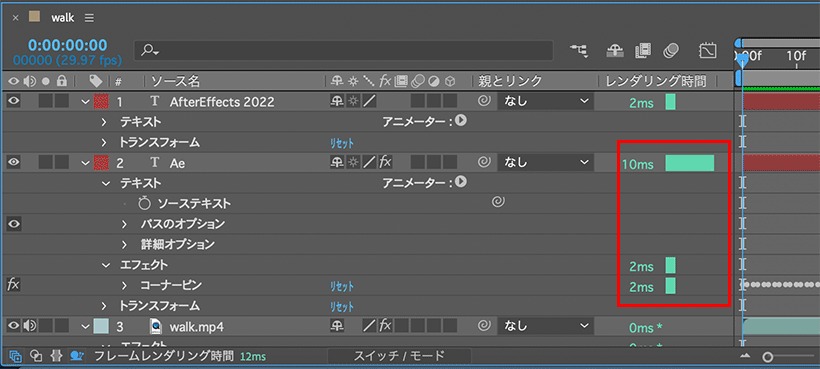Click the light blue label swatch of walk.mp4
Image resolution: width=820 pixels, height=369 pixels.
pyautogui.click(x=101, y=327)
